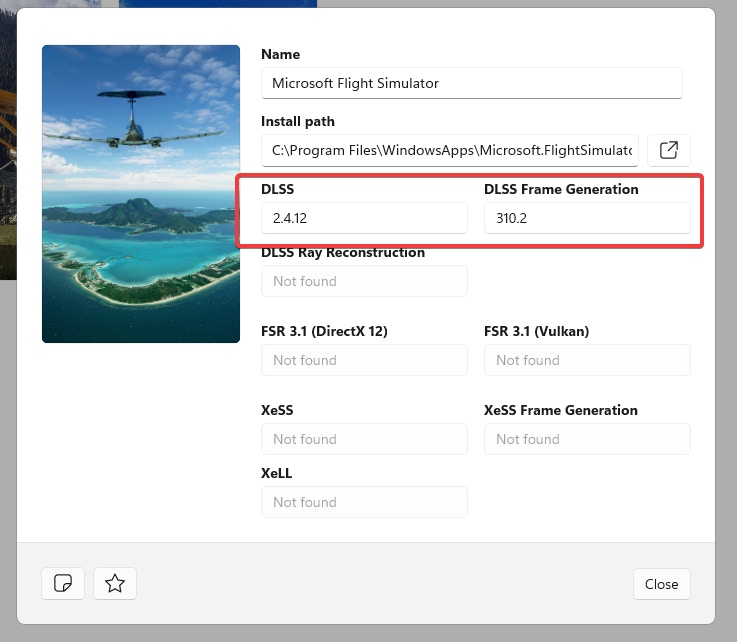
Task: Select the install path text box
Action: pos(450,150)
